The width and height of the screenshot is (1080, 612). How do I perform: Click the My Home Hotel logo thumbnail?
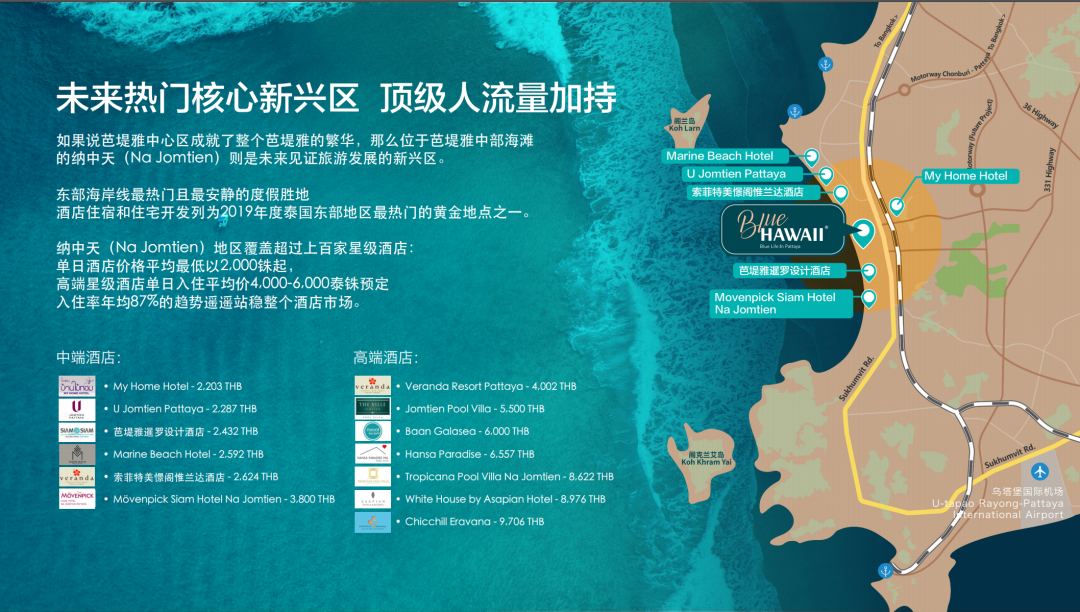coord(76,386)
